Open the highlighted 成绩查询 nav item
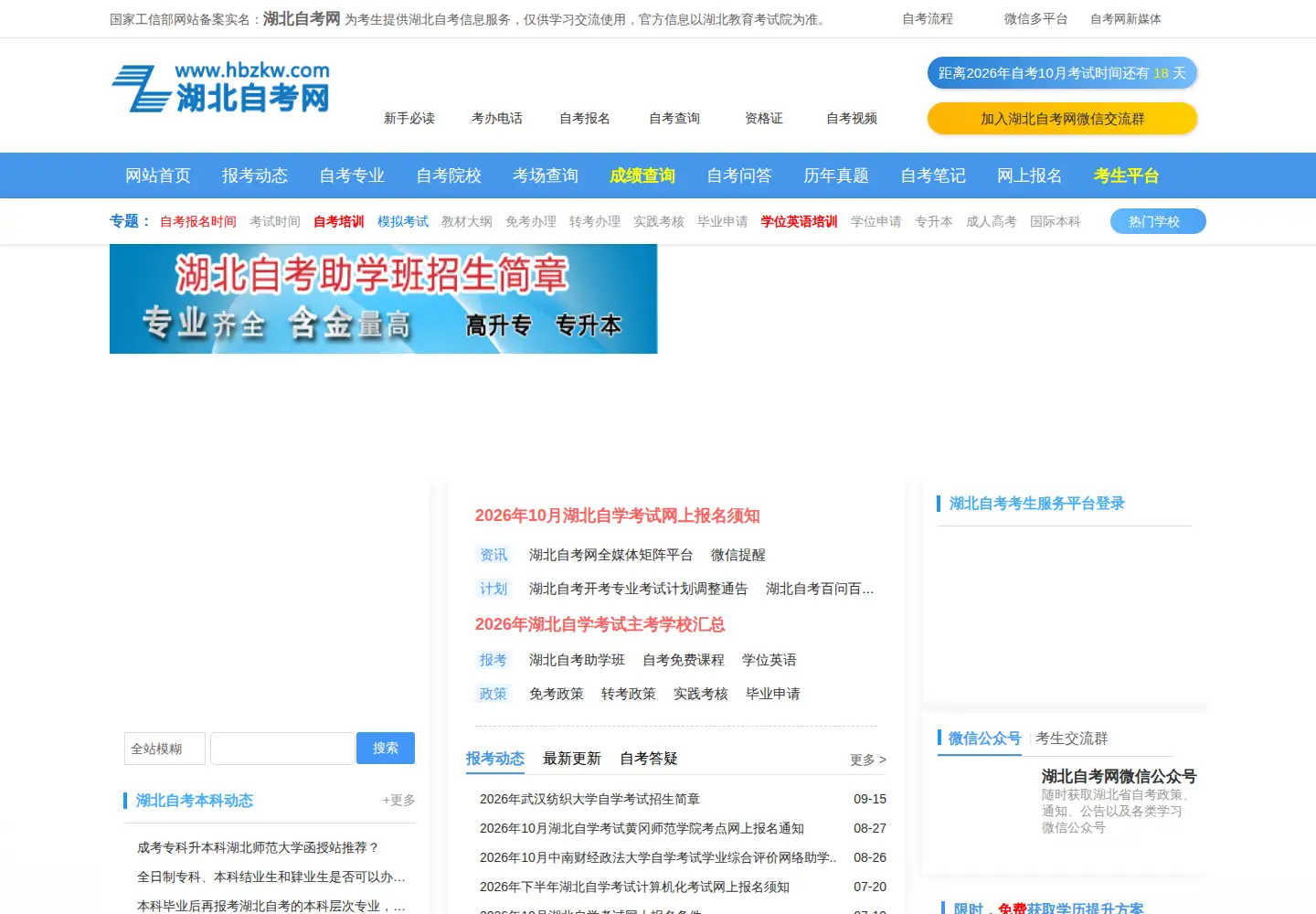The image size is (1316, 914). tap(642, 175)
